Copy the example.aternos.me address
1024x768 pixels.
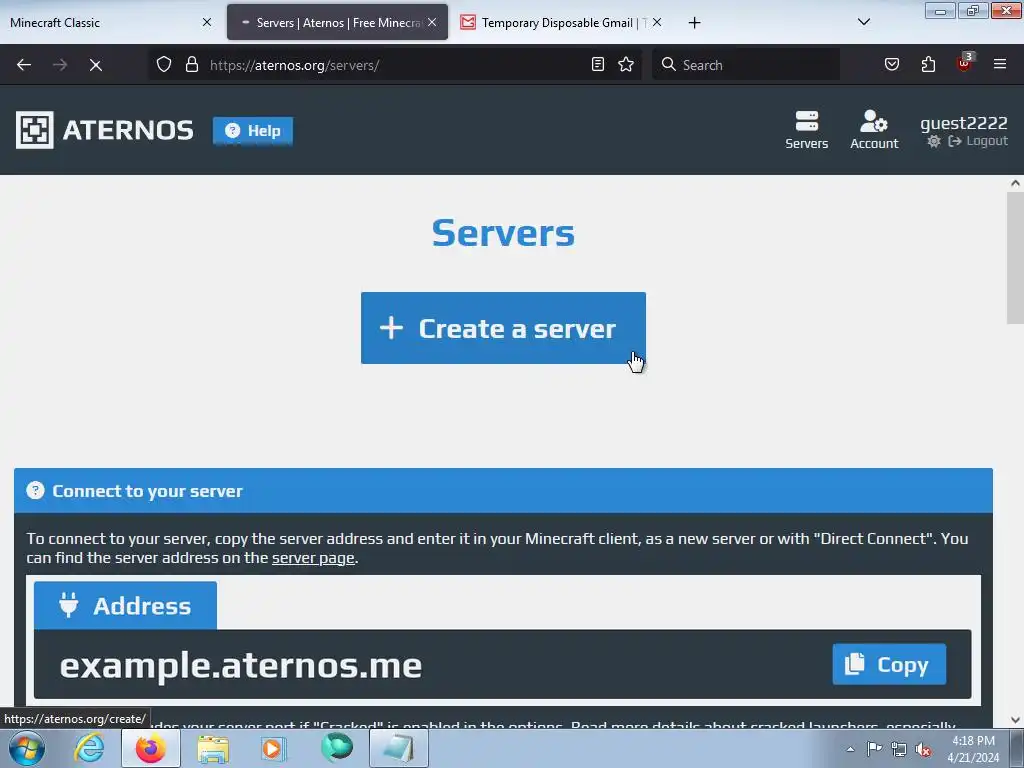pyautogui.click(x=889, y=664)
